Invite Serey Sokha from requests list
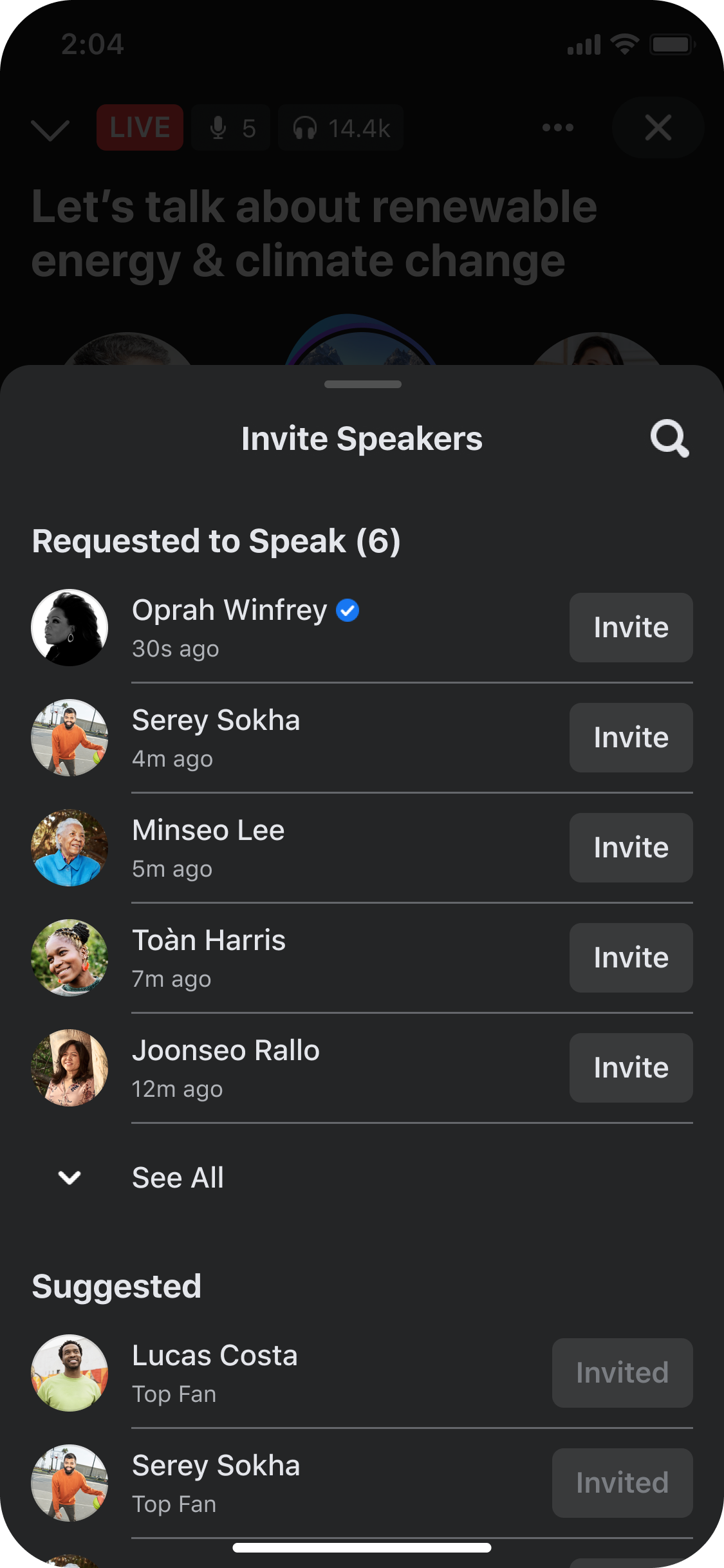 pyautogui.click(x=631, y=738)
